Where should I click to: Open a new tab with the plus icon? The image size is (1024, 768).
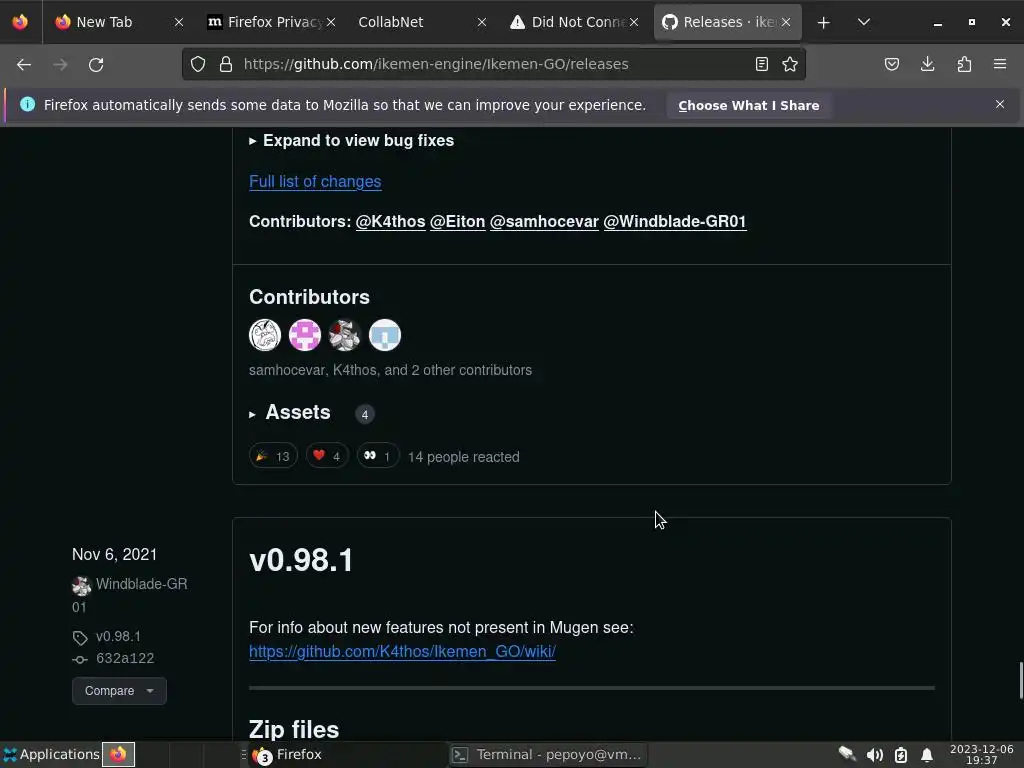pyautogui.click(x=824, y=22)
